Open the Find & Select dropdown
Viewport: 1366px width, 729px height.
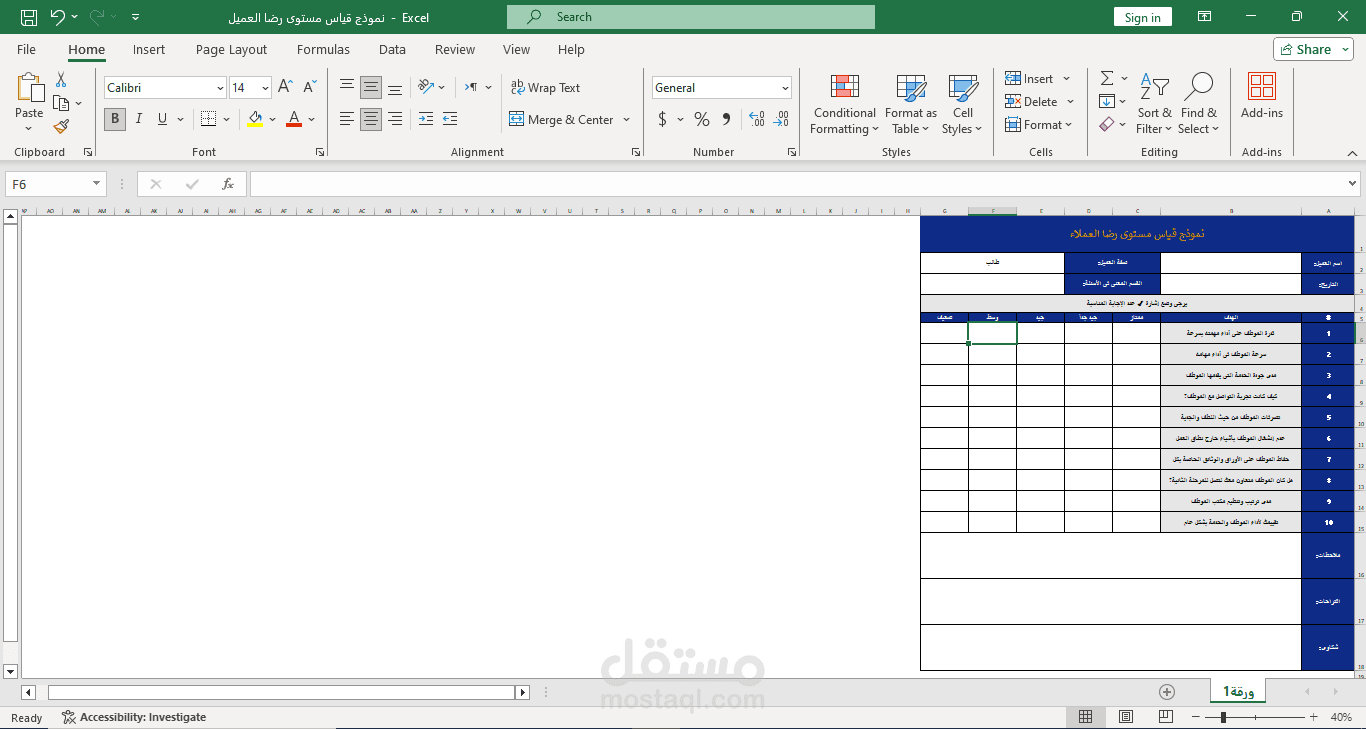point(1198,105)
